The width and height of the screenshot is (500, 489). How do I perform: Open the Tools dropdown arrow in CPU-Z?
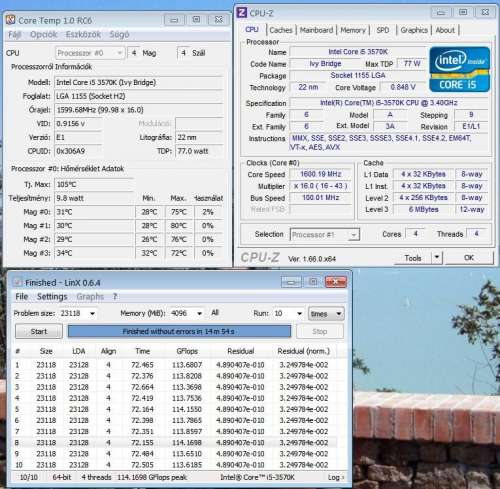click(x=437, y=258)
